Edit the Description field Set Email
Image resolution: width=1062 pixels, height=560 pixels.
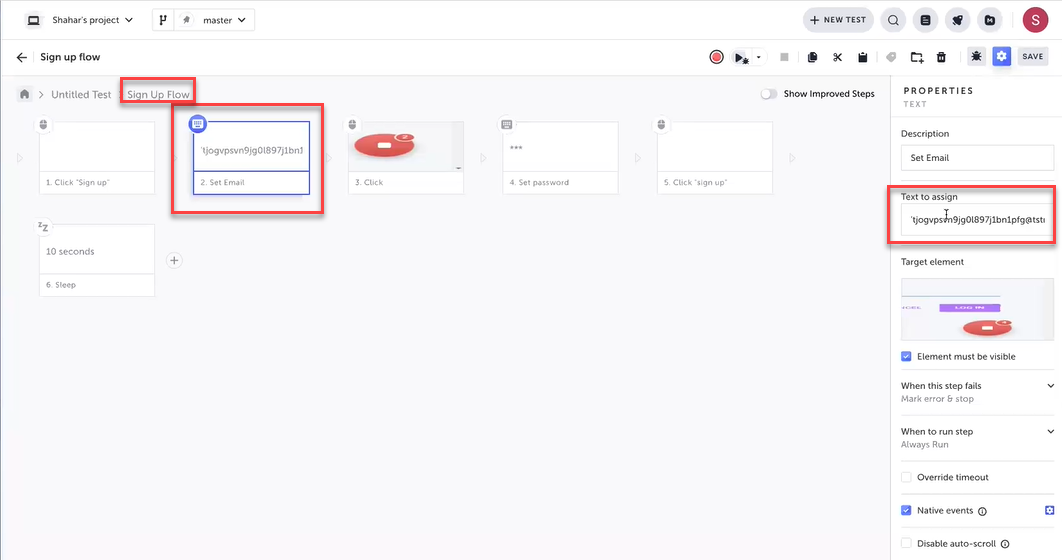click(977, 158)
